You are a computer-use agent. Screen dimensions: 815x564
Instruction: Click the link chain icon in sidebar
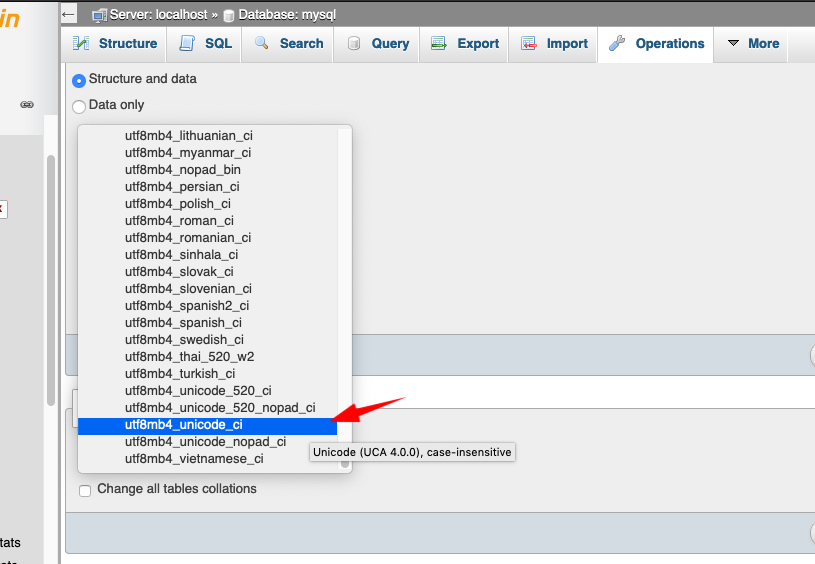(27, 104)
